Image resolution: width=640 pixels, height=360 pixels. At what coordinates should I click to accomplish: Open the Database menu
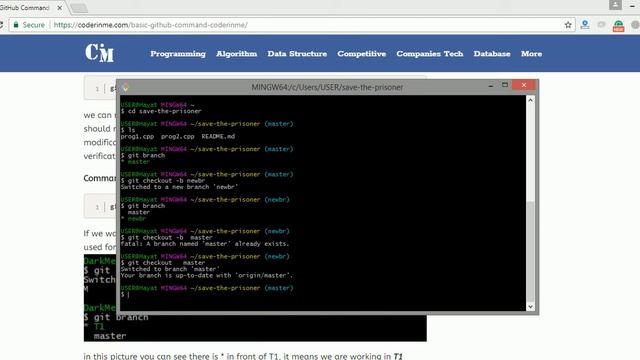coord(492,53)
